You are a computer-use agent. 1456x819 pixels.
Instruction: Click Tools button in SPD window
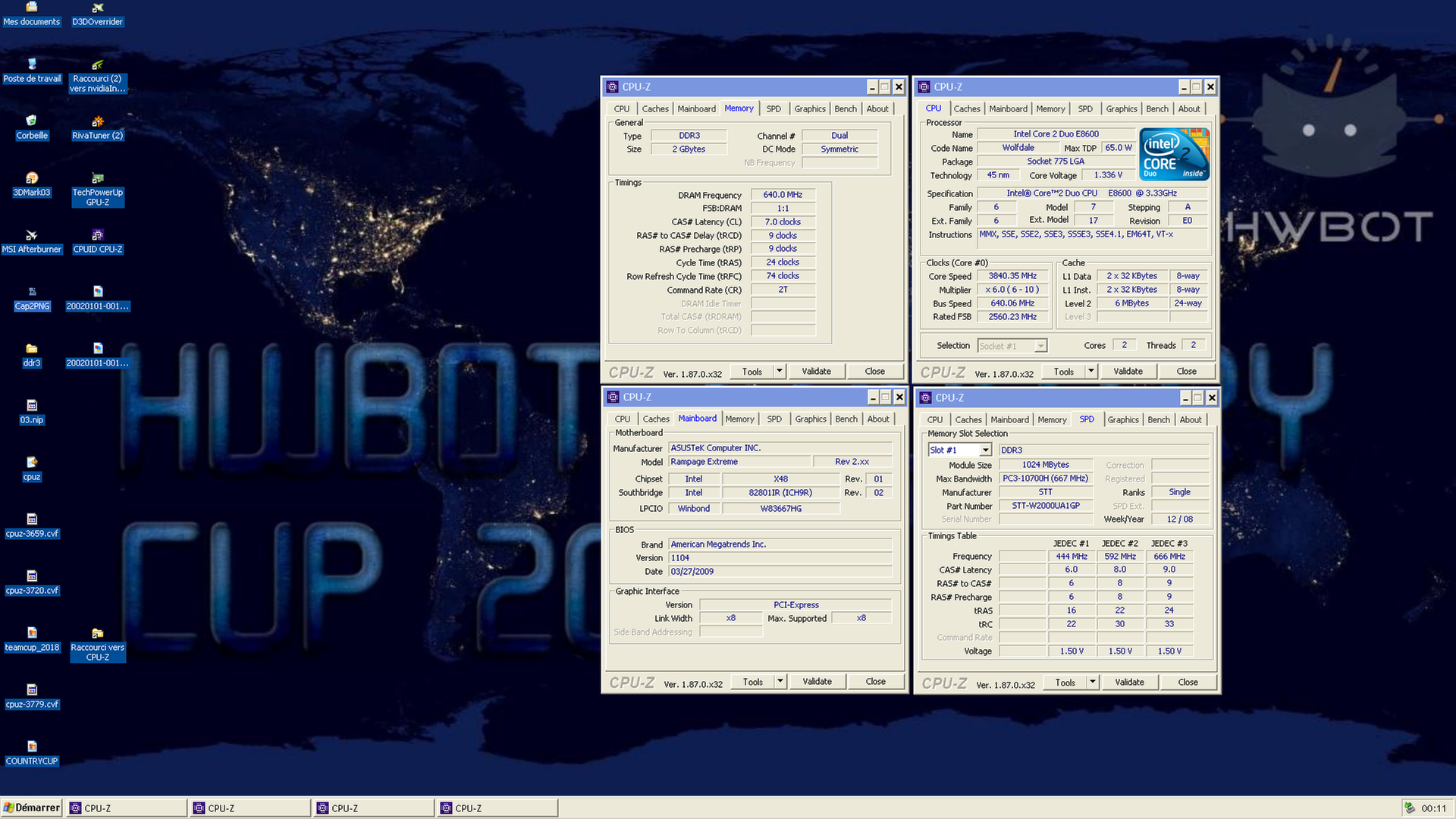pos(1065,682)
